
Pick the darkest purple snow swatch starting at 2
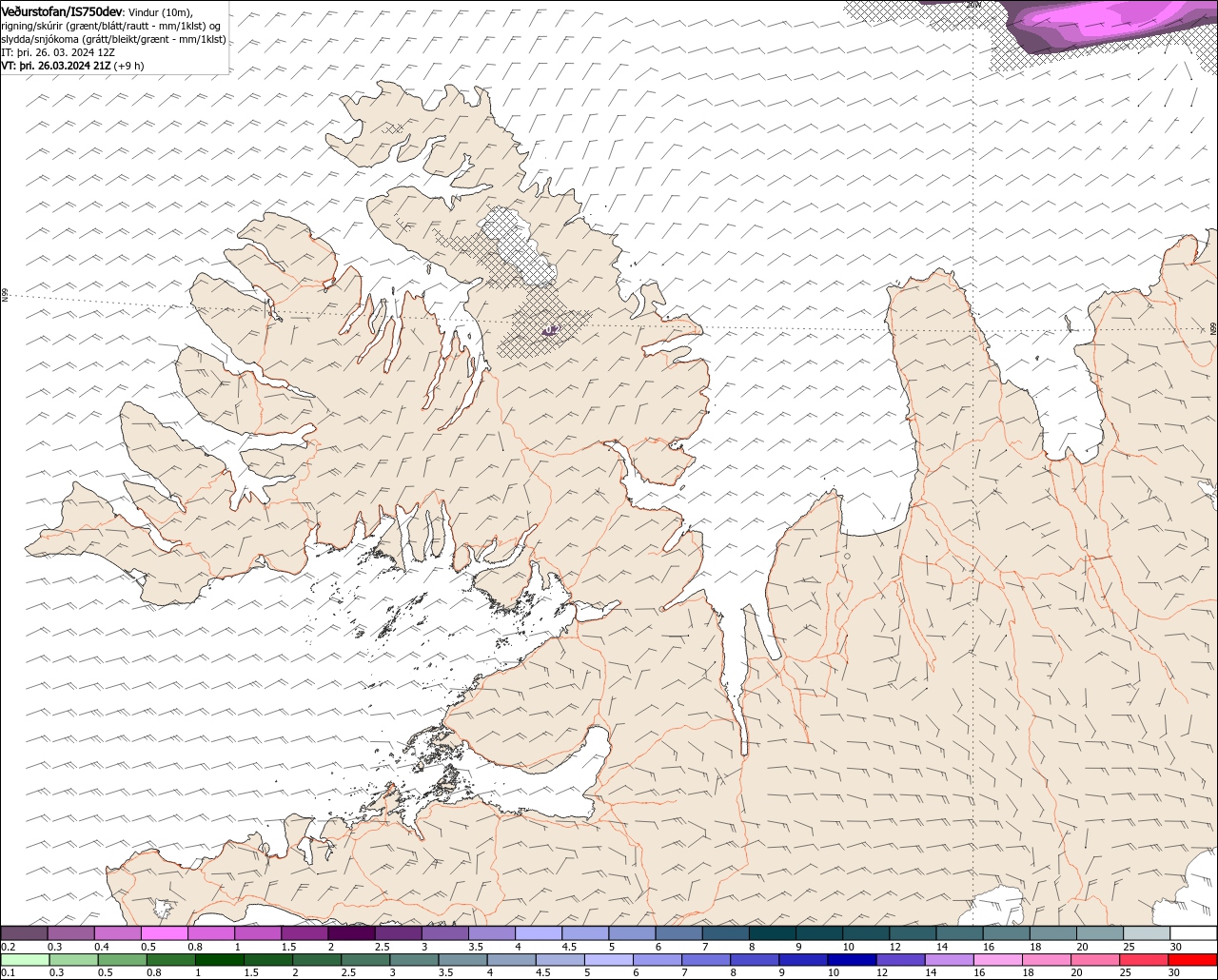(x=351, y=933)
